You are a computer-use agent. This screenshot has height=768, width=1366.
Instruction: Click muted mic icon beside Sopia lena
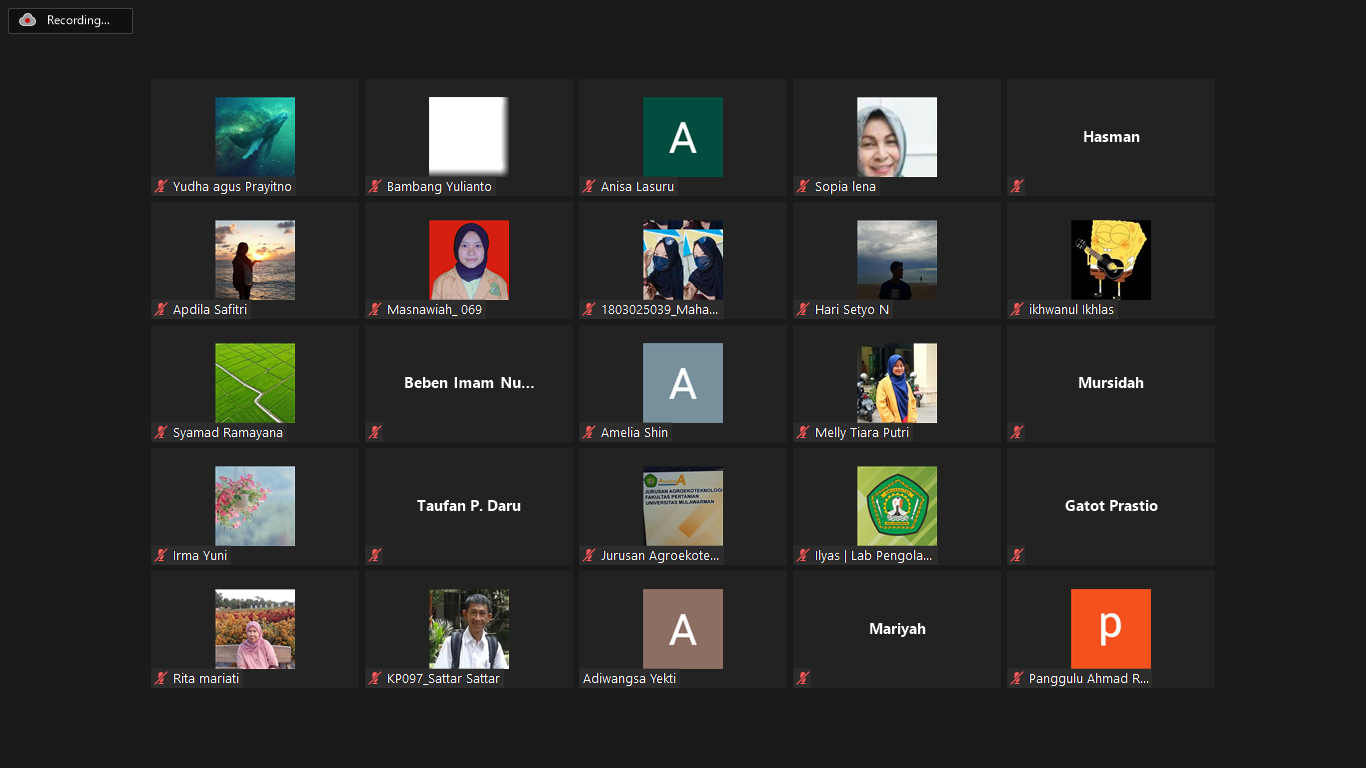pyautogui.click(x=803, y=186)
